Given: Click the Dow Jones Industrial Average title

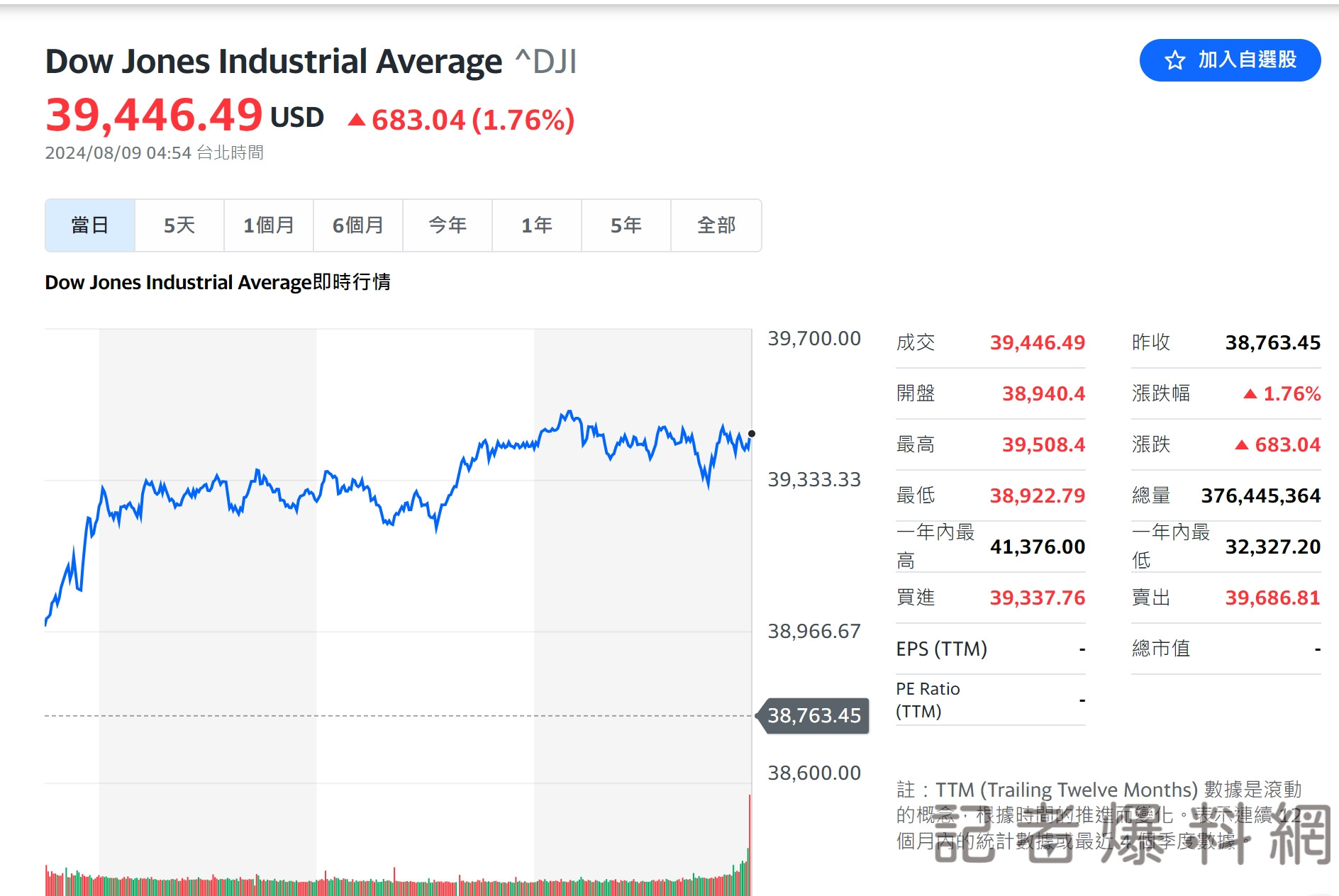Looking at the screenshot, I should pos(274,62).
